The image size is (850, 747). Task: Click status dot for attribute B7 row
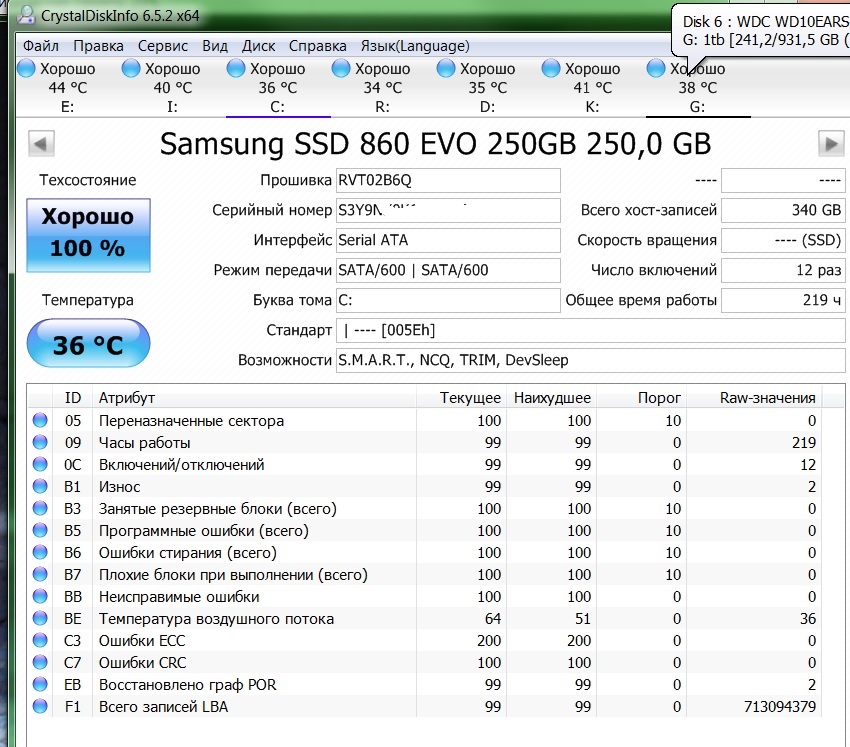click(x=40, y=574)
